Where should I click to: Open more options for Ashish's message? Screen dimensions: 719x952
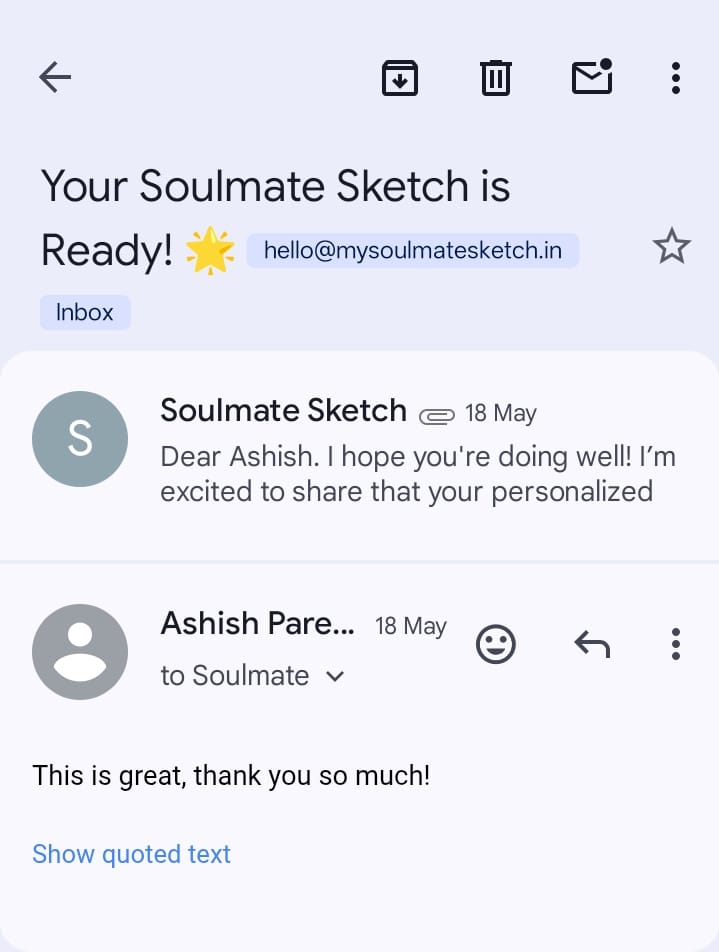pos(676,644)
